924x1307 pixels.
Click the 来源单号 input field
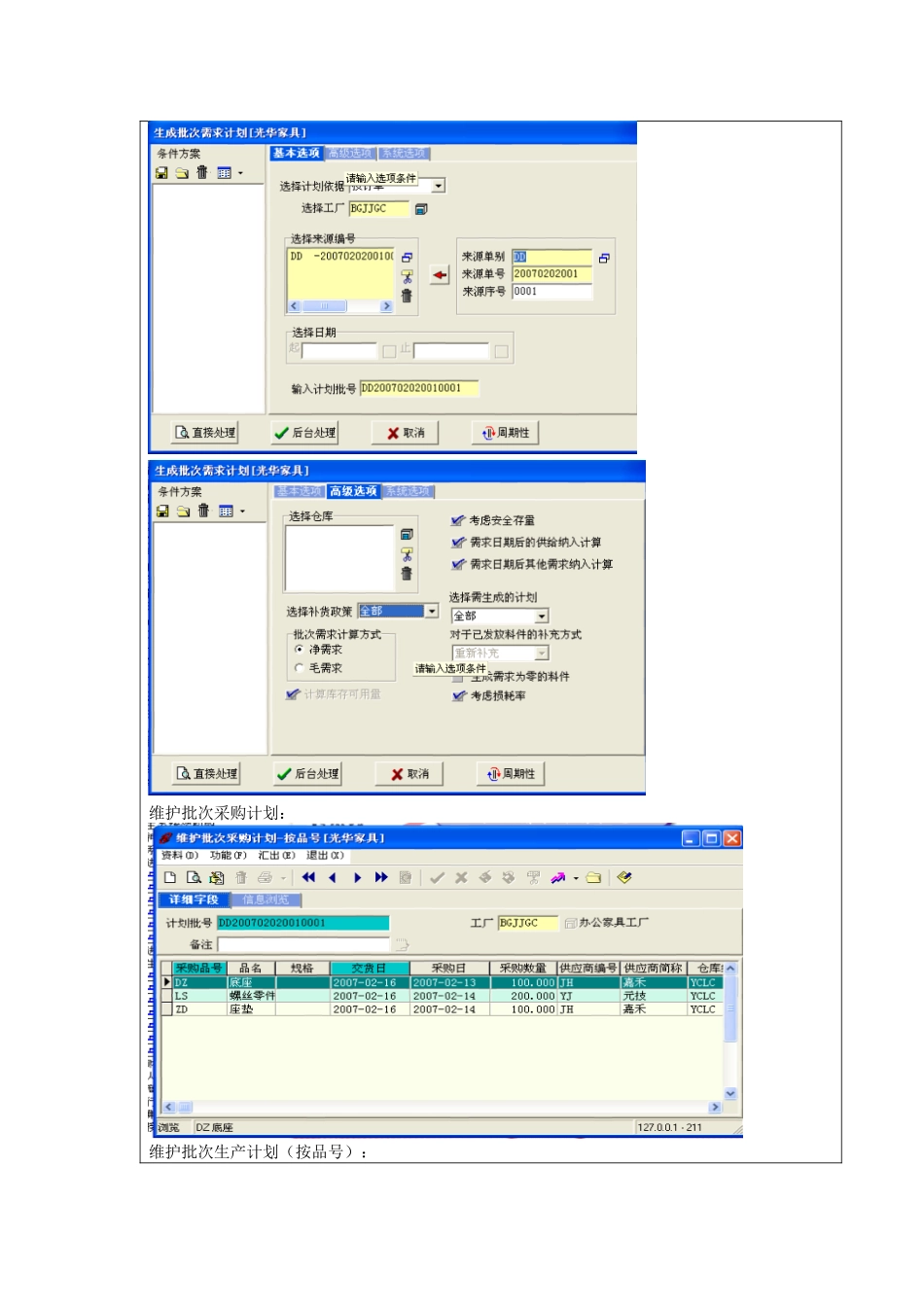[x=551, y=274]
